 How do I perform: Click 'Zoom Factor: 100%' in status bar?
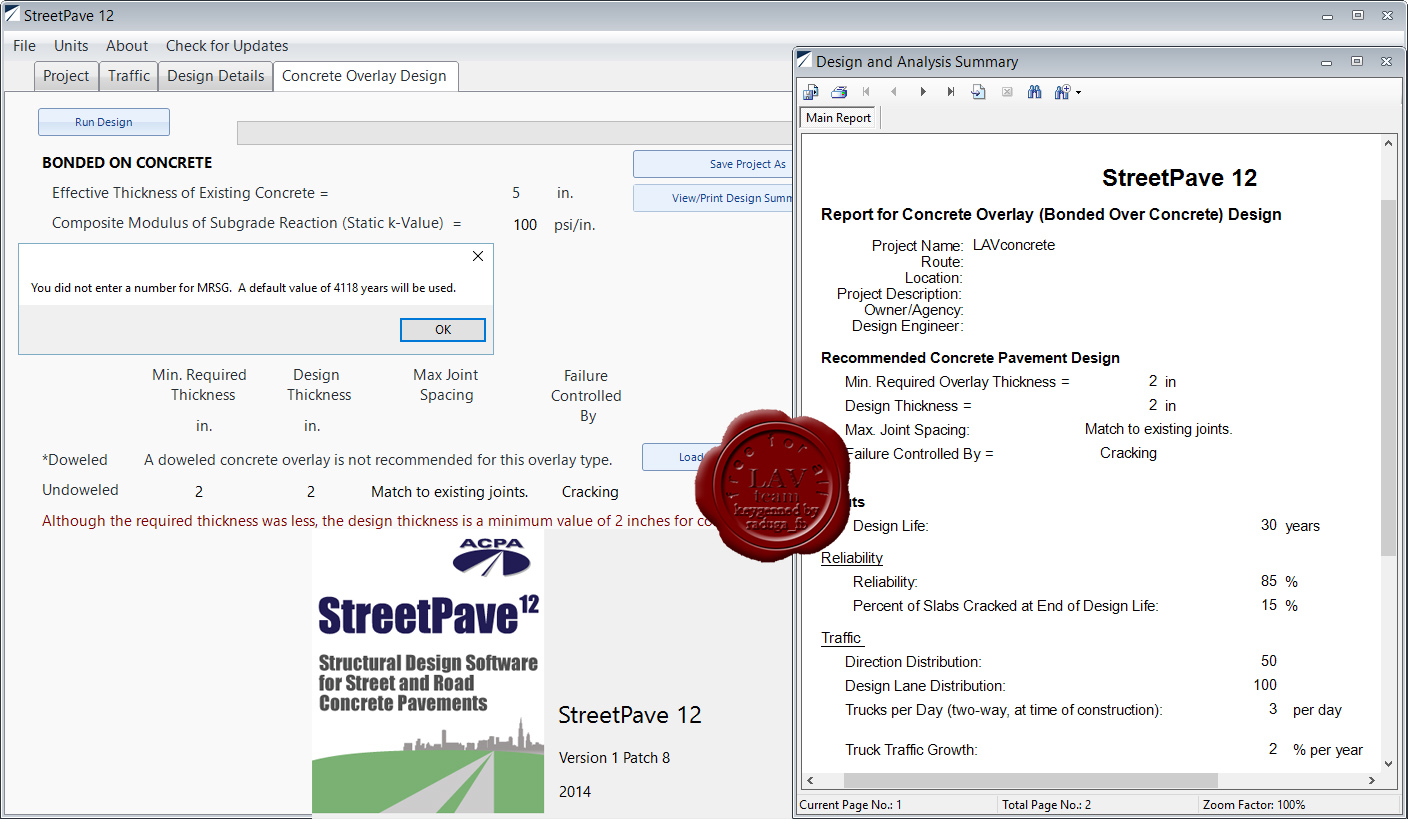1254,805
